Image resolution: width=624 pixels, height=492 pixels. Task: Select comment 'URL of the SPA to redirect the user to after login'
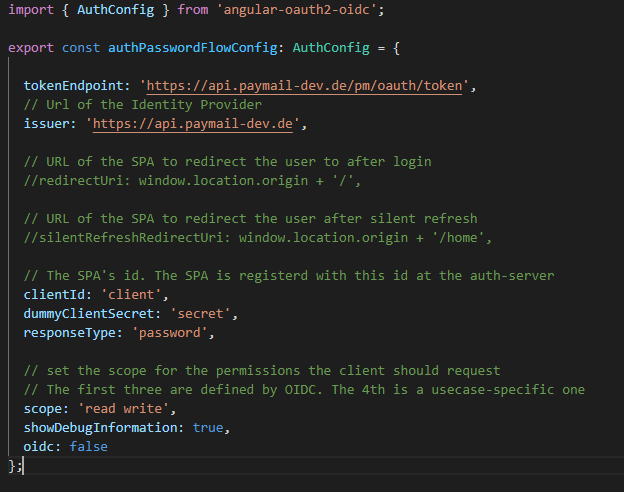(227, 162)
